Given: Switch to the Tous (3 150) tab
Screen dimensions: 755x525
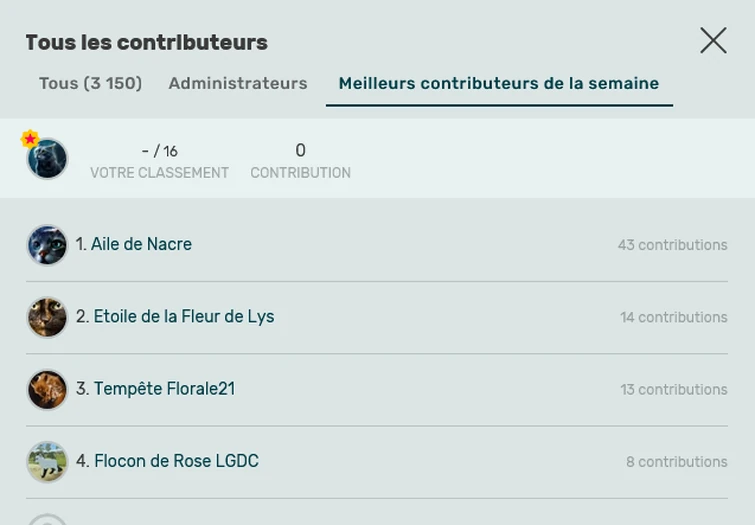Looking at the screenshot, I should [90, 84].
